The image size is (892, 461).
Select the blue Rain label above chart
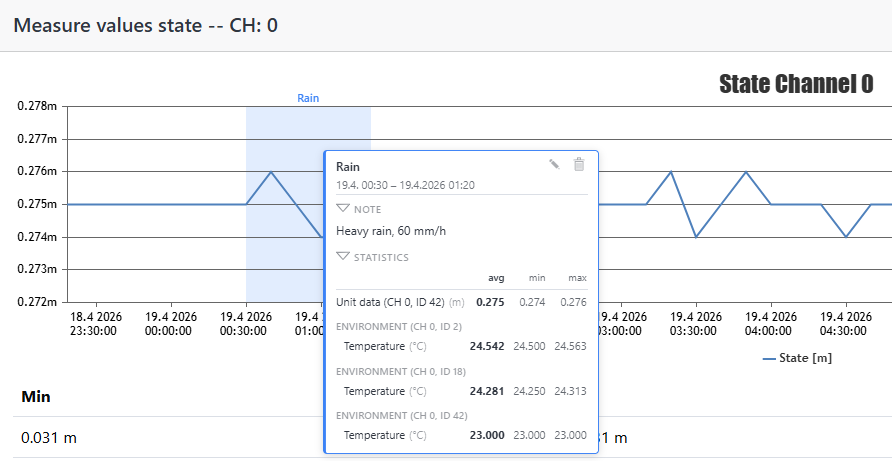point(308,98)
